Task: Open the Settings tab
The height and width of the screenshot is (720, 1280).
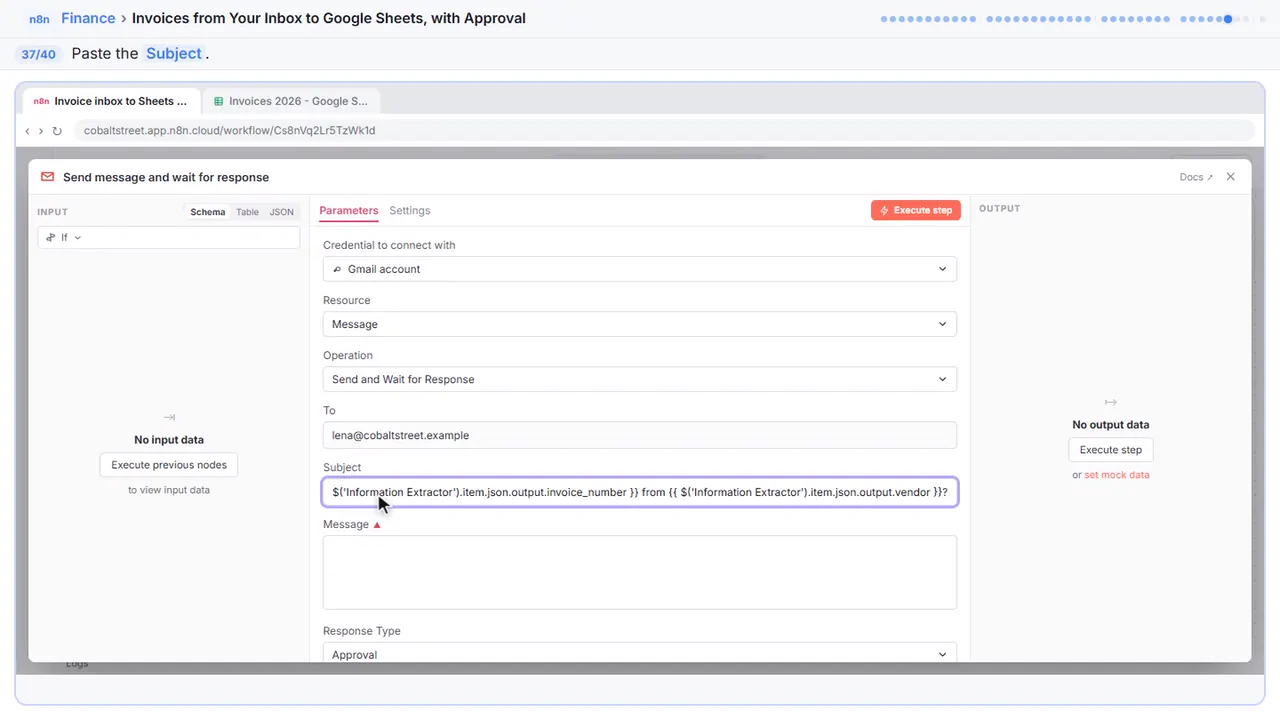Action: (x=410, y=211)
